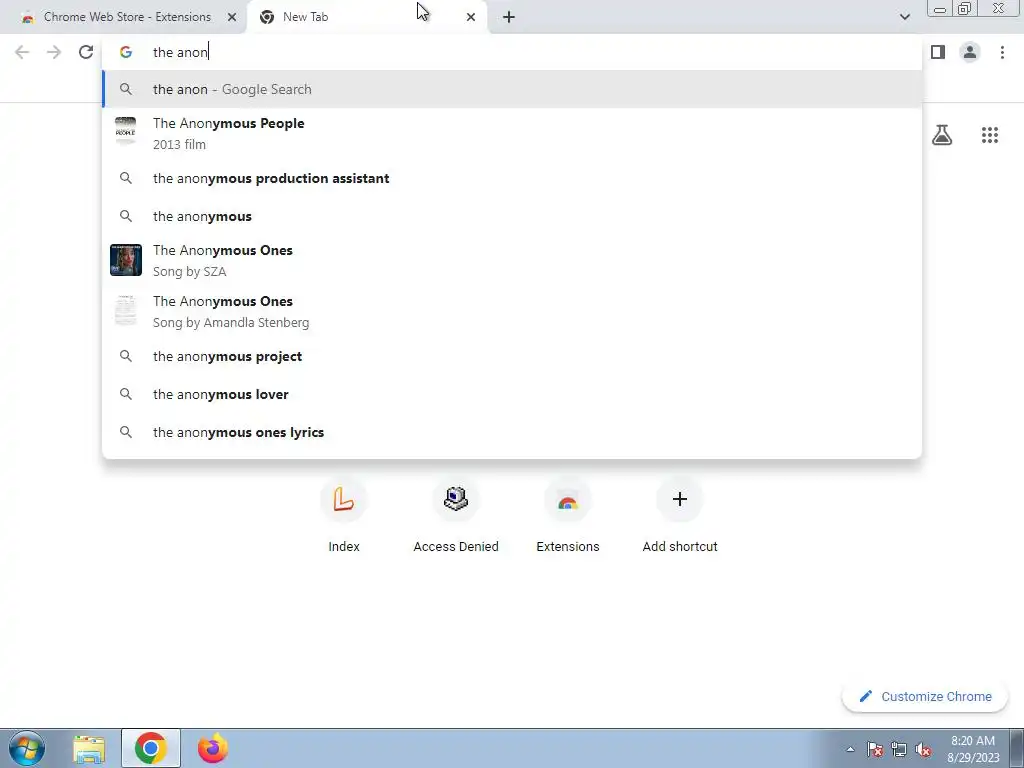
Task: Select 'the anonymous project' suggestion
Action: click(x=512, y=356)
